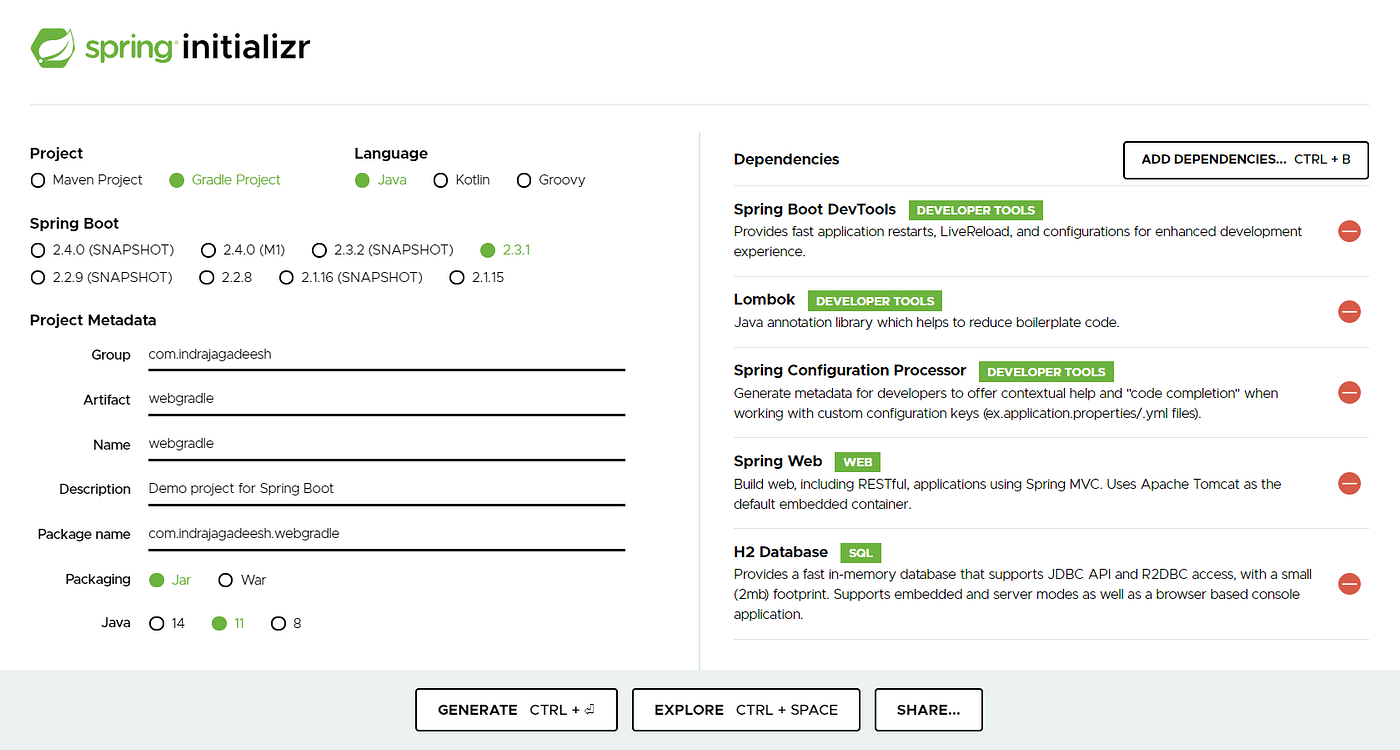
Task: Open the SHARE dialog
Action: 928,709
